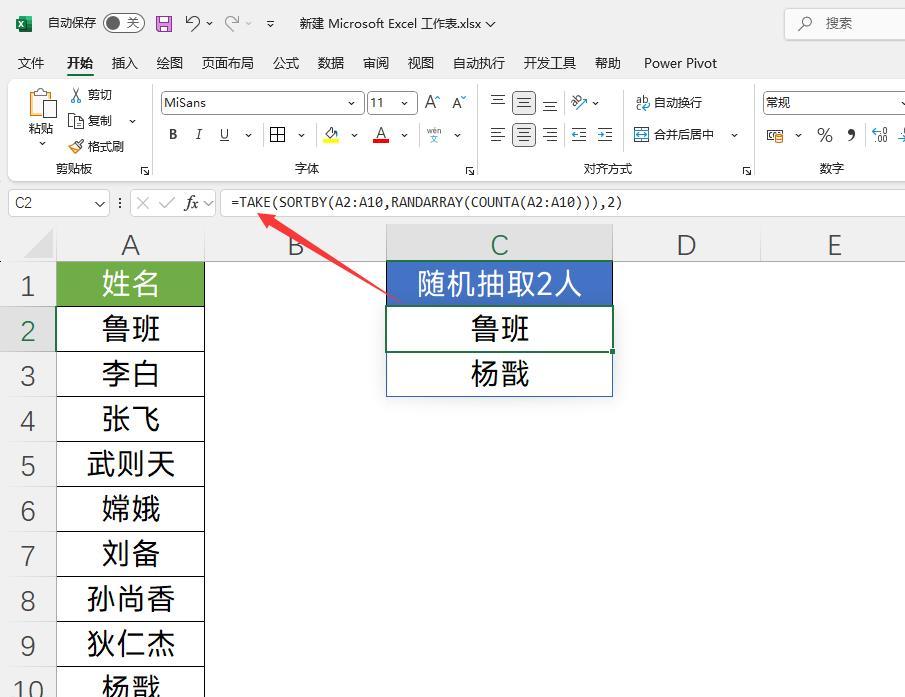Open the fill color dropdown arrow
Viewport: 905px width, 697px height.
click(354, 135)
